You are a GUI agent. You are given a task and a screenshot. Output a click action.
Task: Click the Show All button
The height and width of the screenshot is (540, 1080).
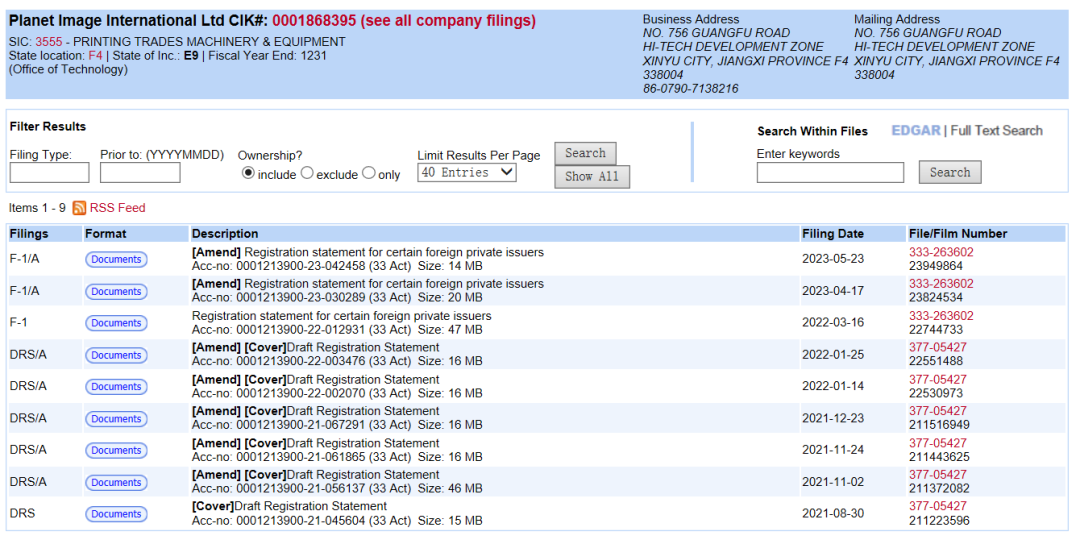point(592,177)
